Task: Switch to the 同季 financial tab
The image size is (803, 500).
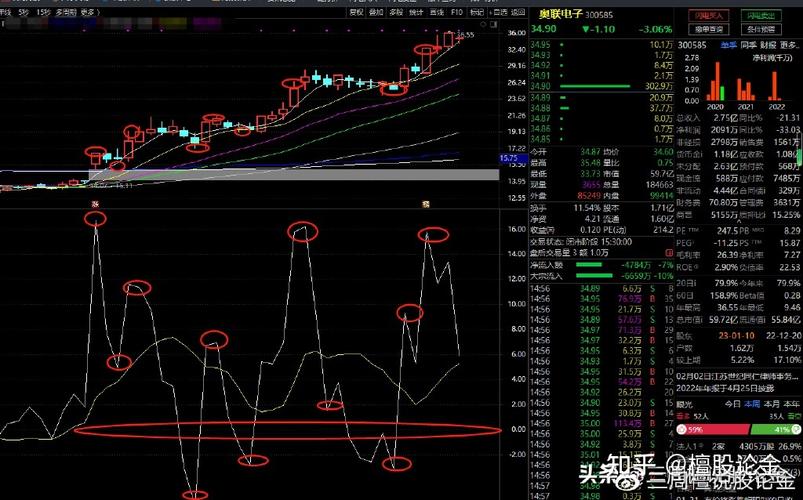Action: pyautogui.click(x=749, y=45)
